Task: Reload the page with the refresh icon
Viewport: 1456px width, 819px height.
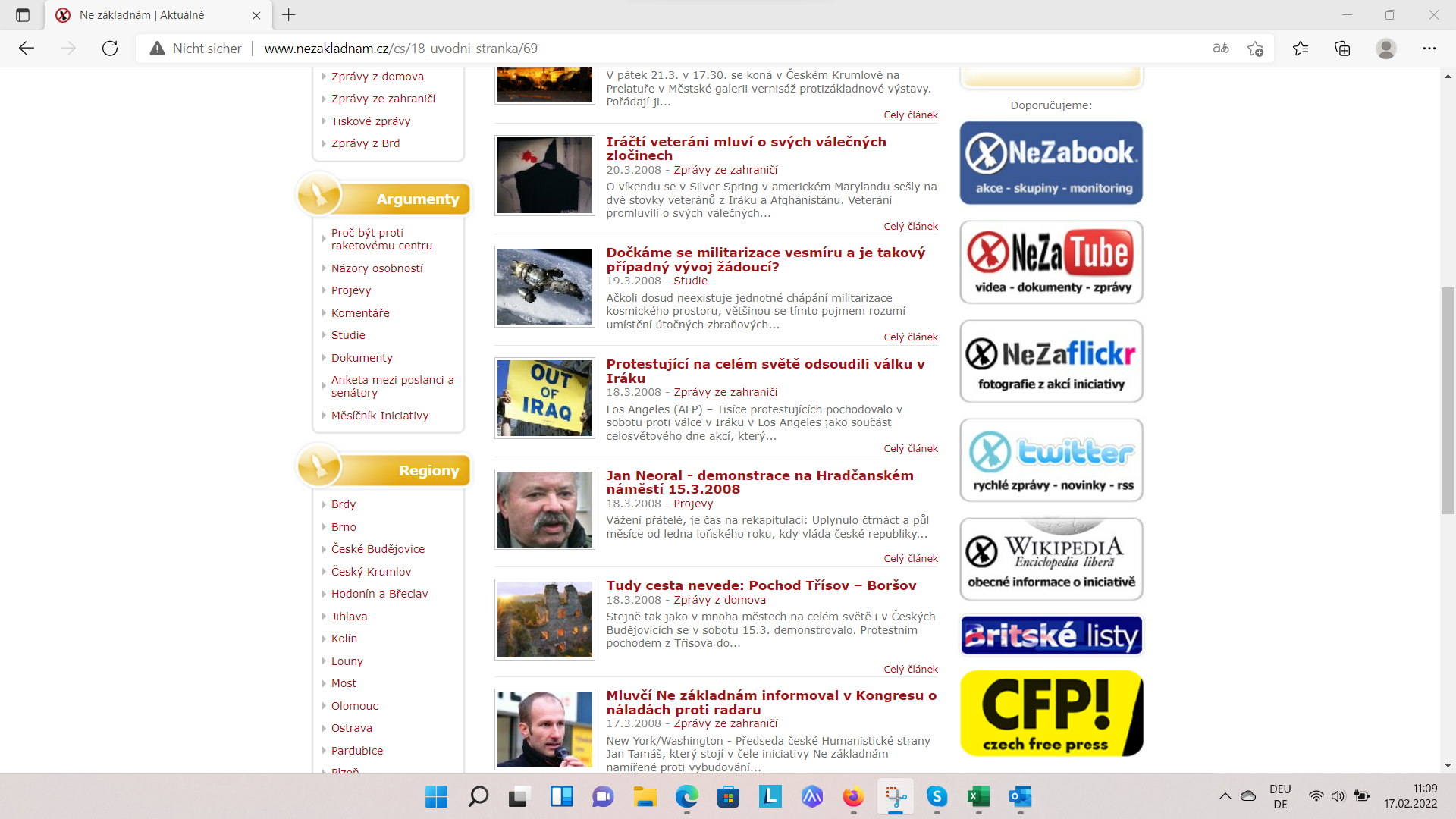Action: click(110, 49)
